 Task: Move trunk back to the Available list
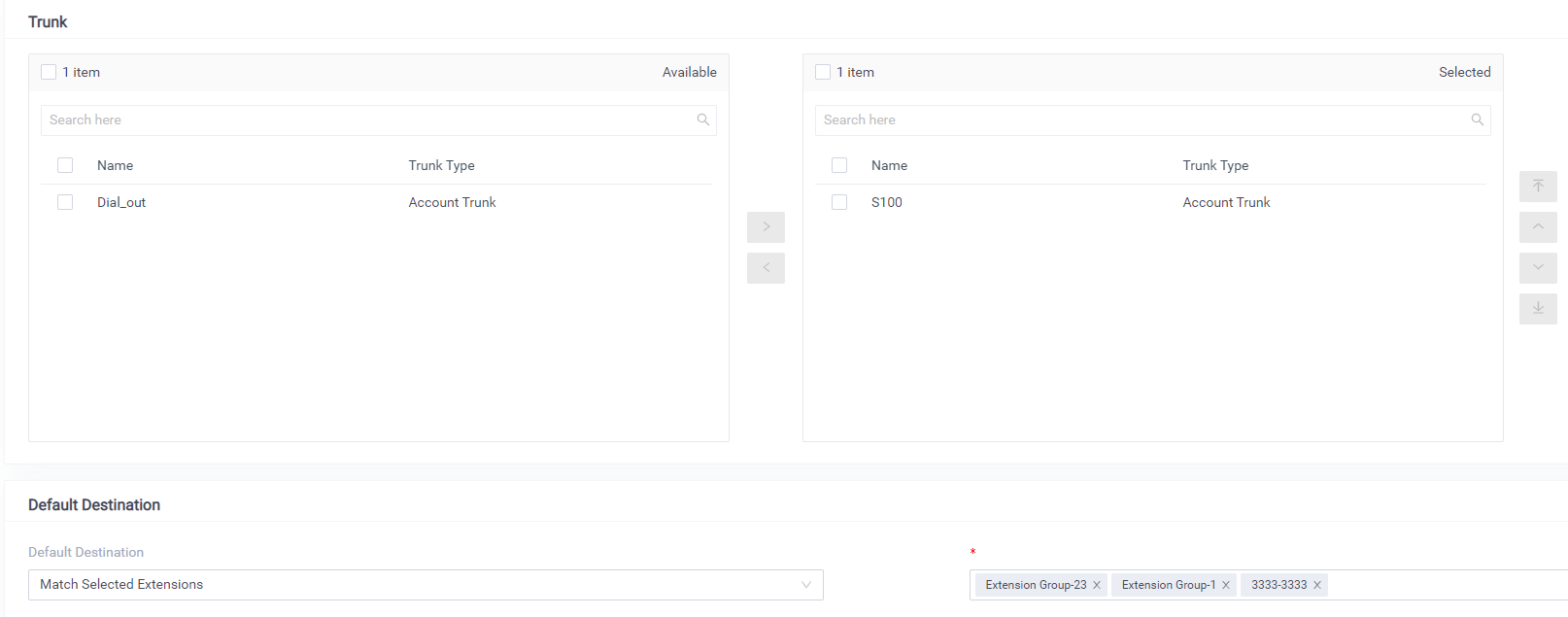[x=766, y=268]
